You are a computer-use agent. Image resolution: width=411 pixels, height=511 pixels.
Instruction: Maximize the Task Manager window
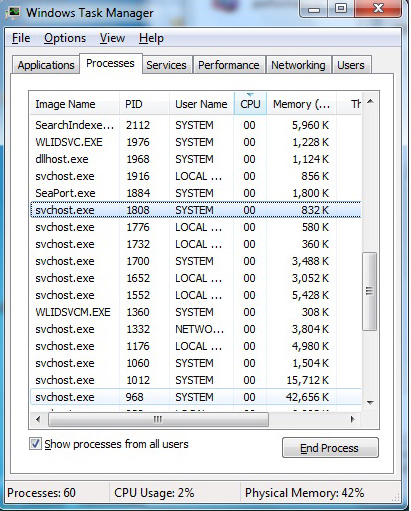click(341, 9)
